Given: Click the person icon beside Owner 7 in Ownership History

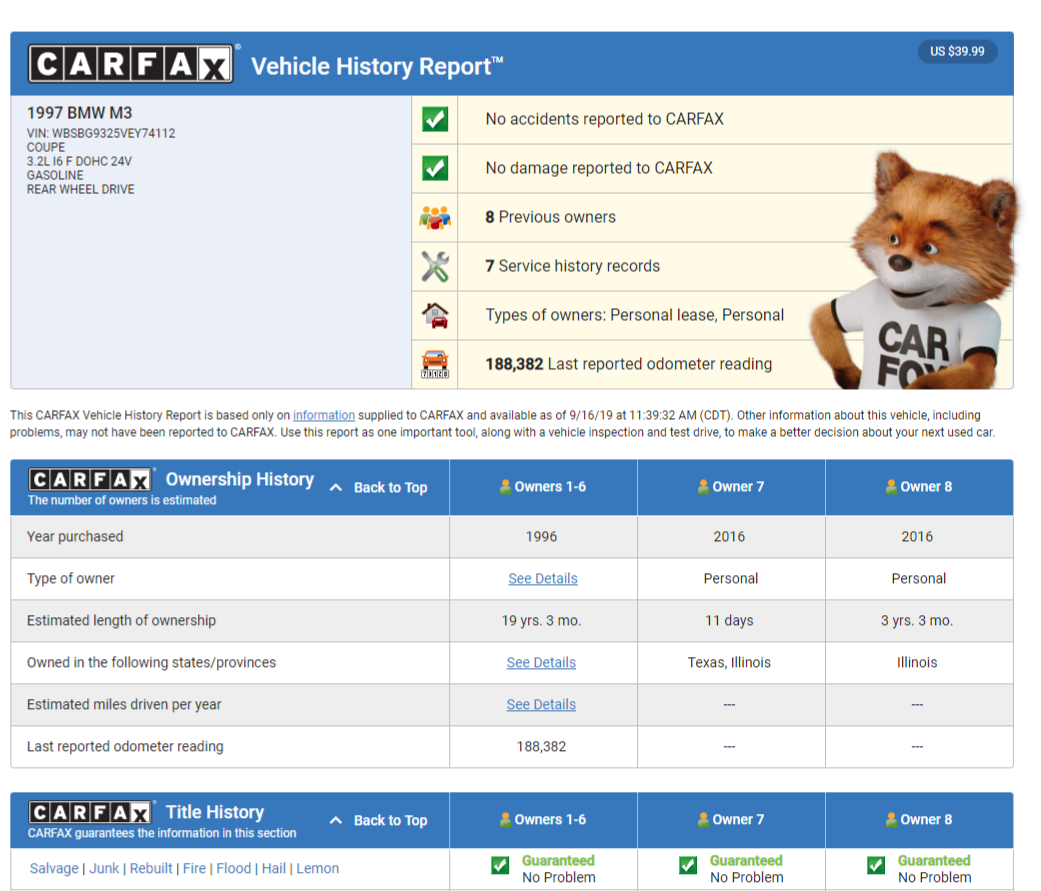Looking at the screenshot, I should click(x=703, y=487).
